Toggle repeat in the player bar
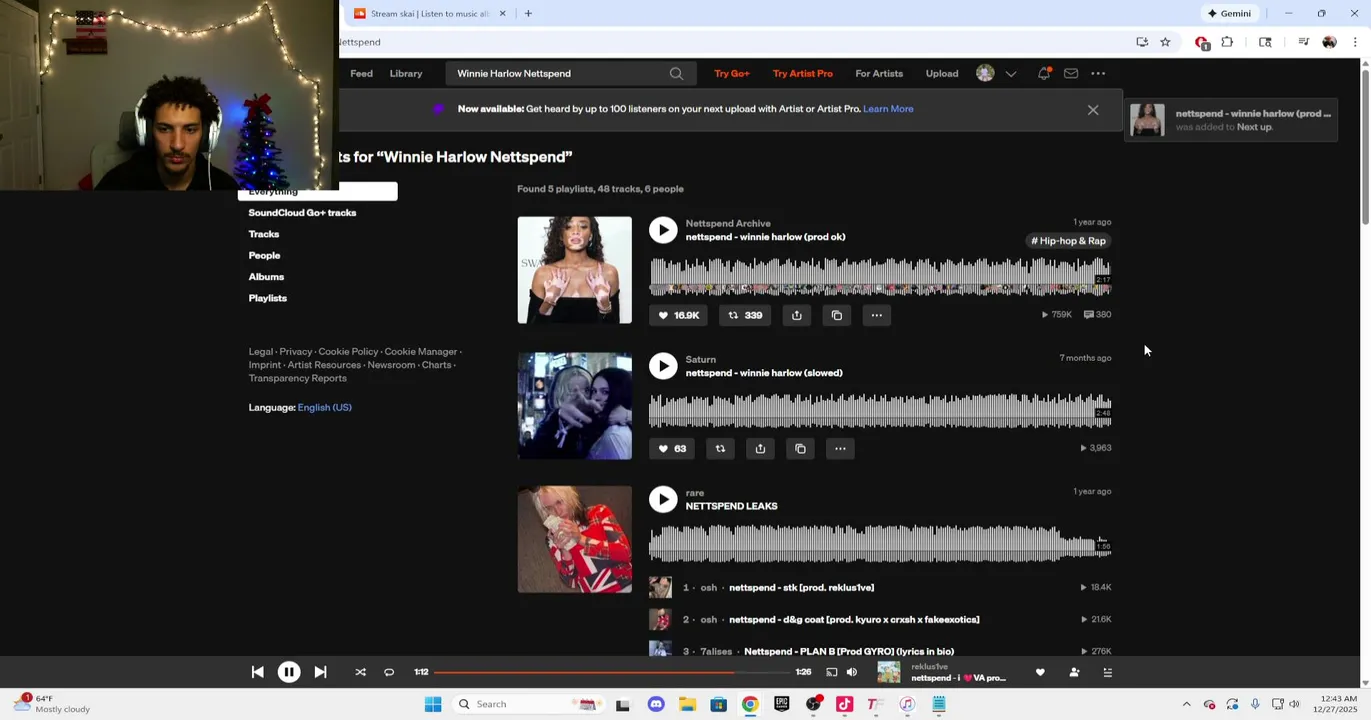Screen dimensions: 1371x720 coord(389,673)
